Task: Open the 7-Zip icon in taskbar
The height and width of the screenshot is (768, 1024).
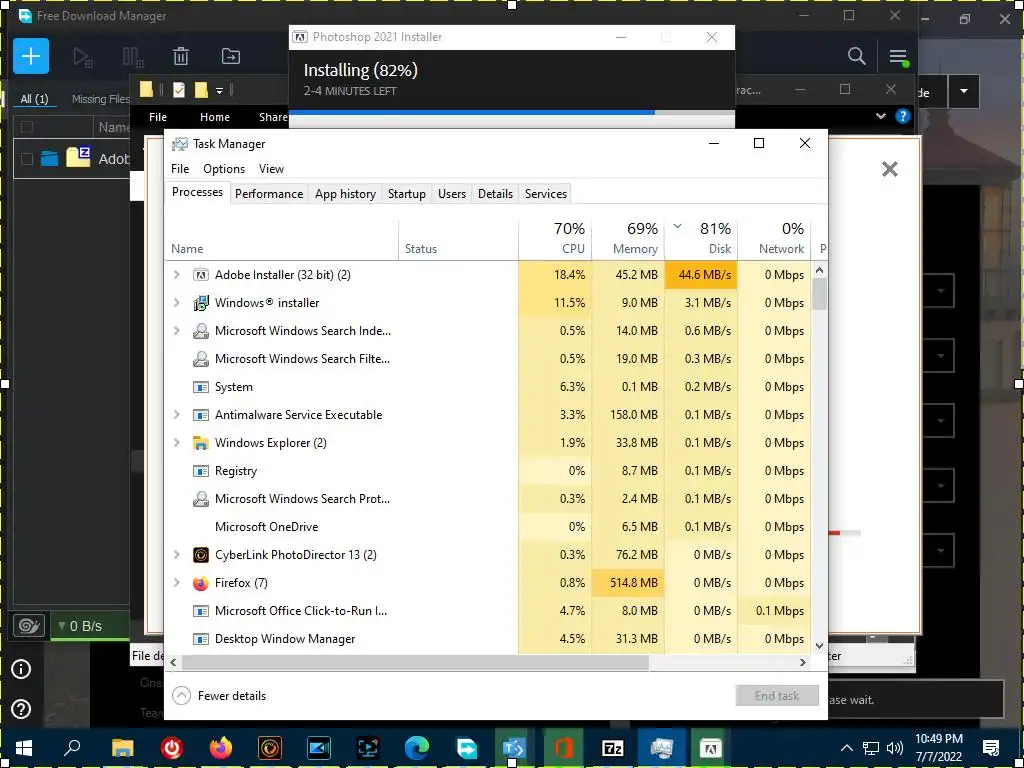Action: [613, 748]
